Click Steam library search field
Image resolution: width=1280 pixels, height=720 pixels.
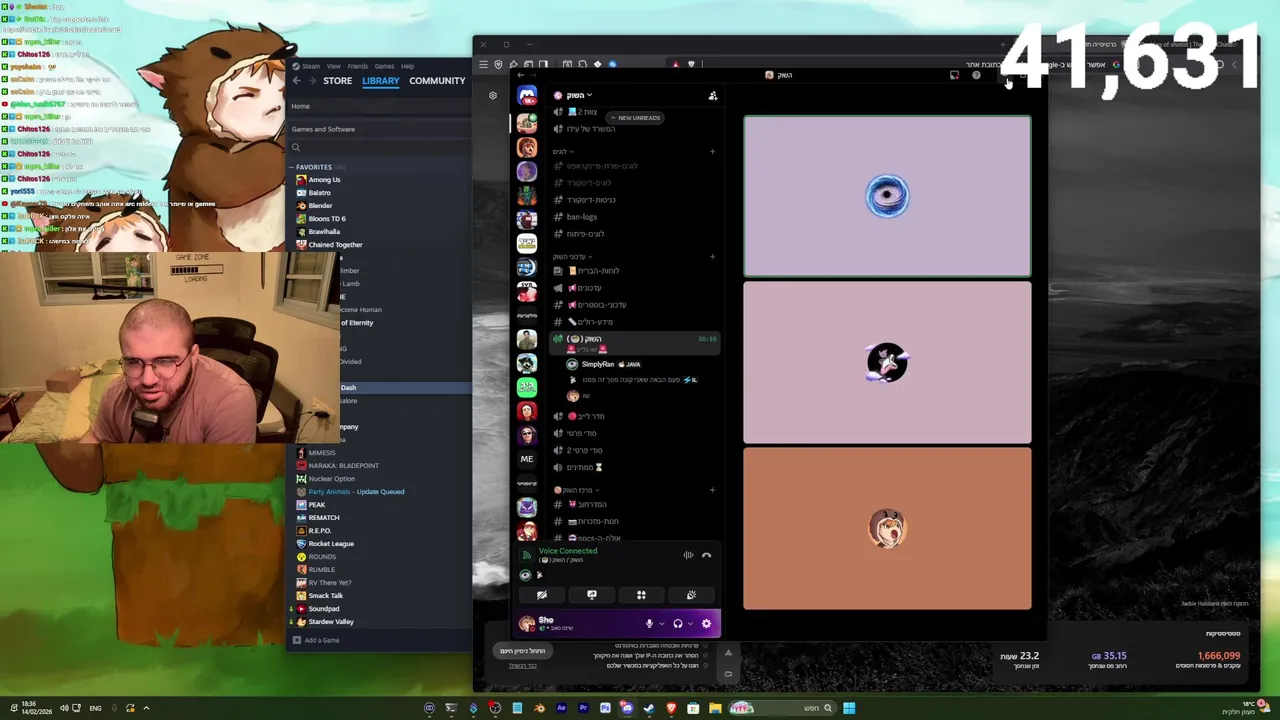tap(380, 147)
